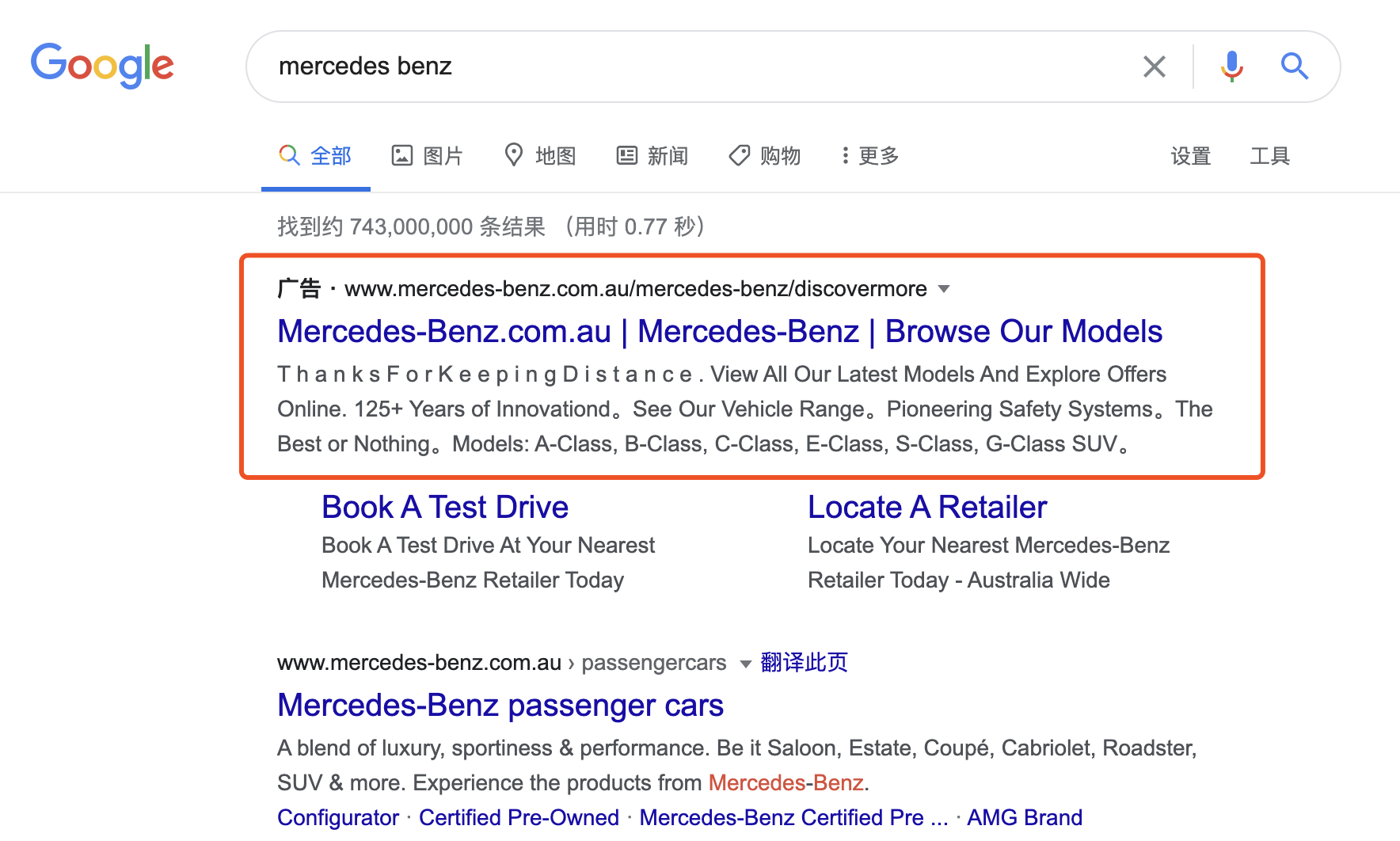
Task: Open the Mercedes-Benz.com.au Browse Our Models ad
Action: pyautogui.click(x=720, y=331)
